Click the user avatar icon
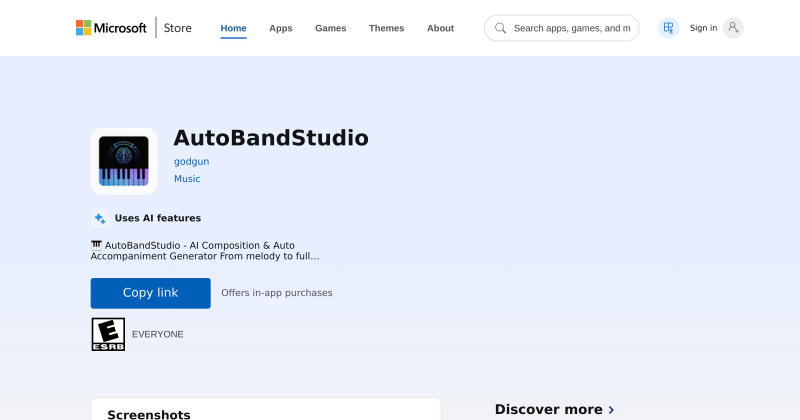 (x=733, y=28)
